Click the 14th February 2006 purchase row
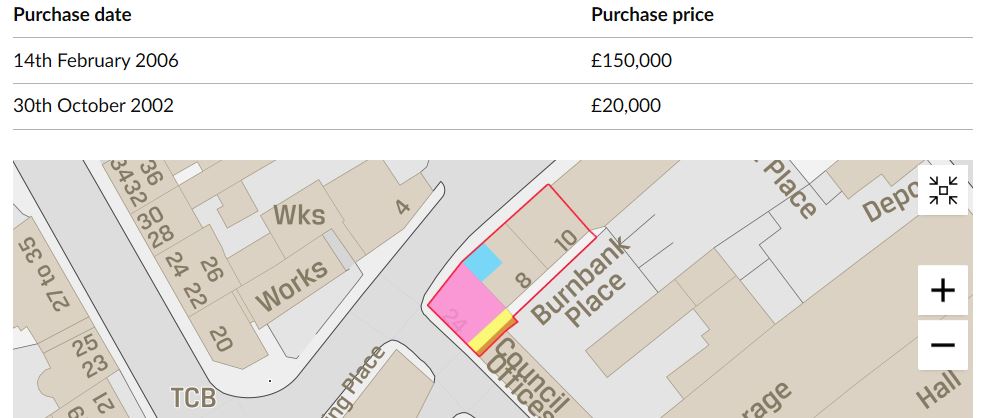This screenshot has height=418, width=981. coord(492,61)
